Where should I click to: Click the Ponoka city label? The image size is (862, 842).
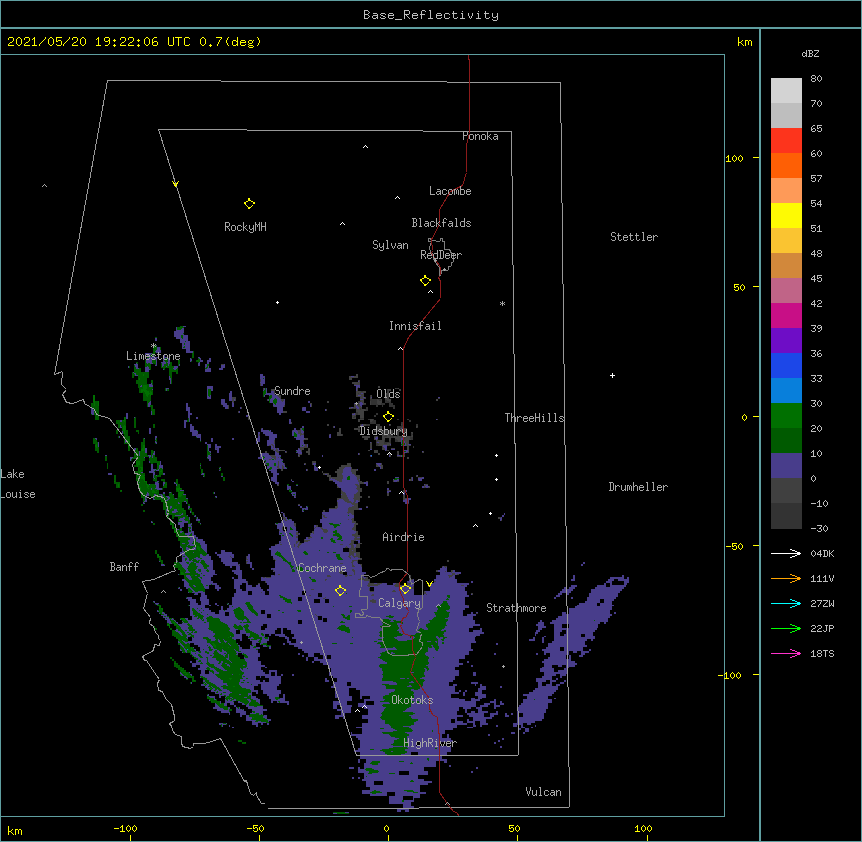coord(480,136)
